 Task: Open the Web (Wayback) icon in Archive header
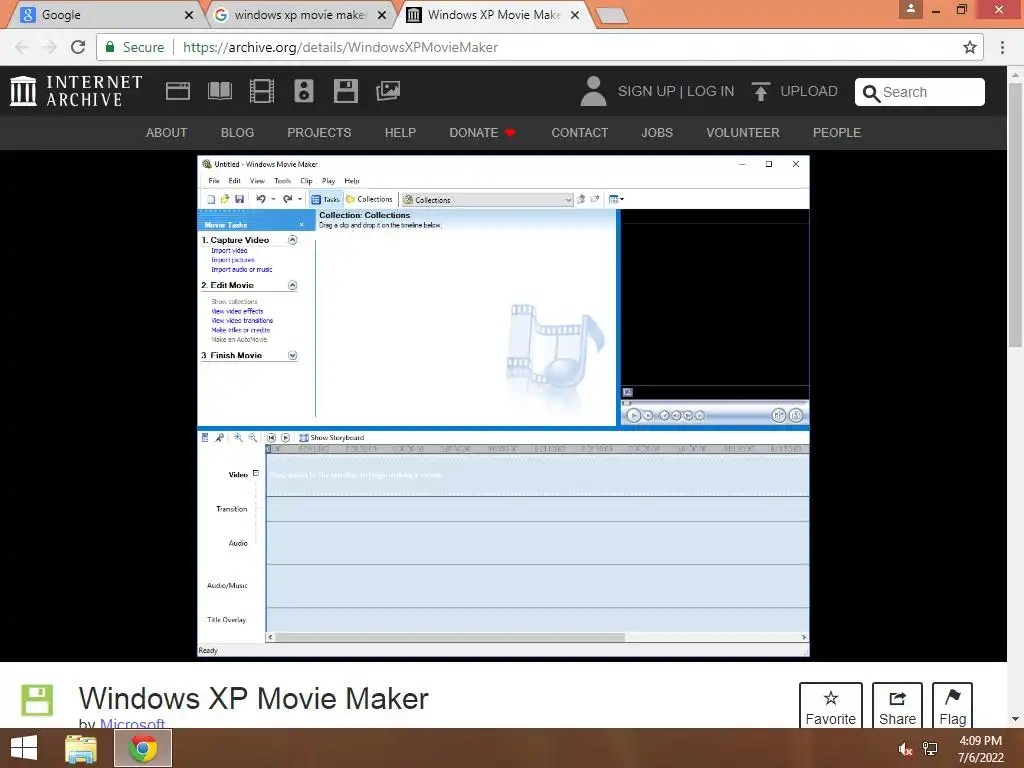(x=178, y=91)
